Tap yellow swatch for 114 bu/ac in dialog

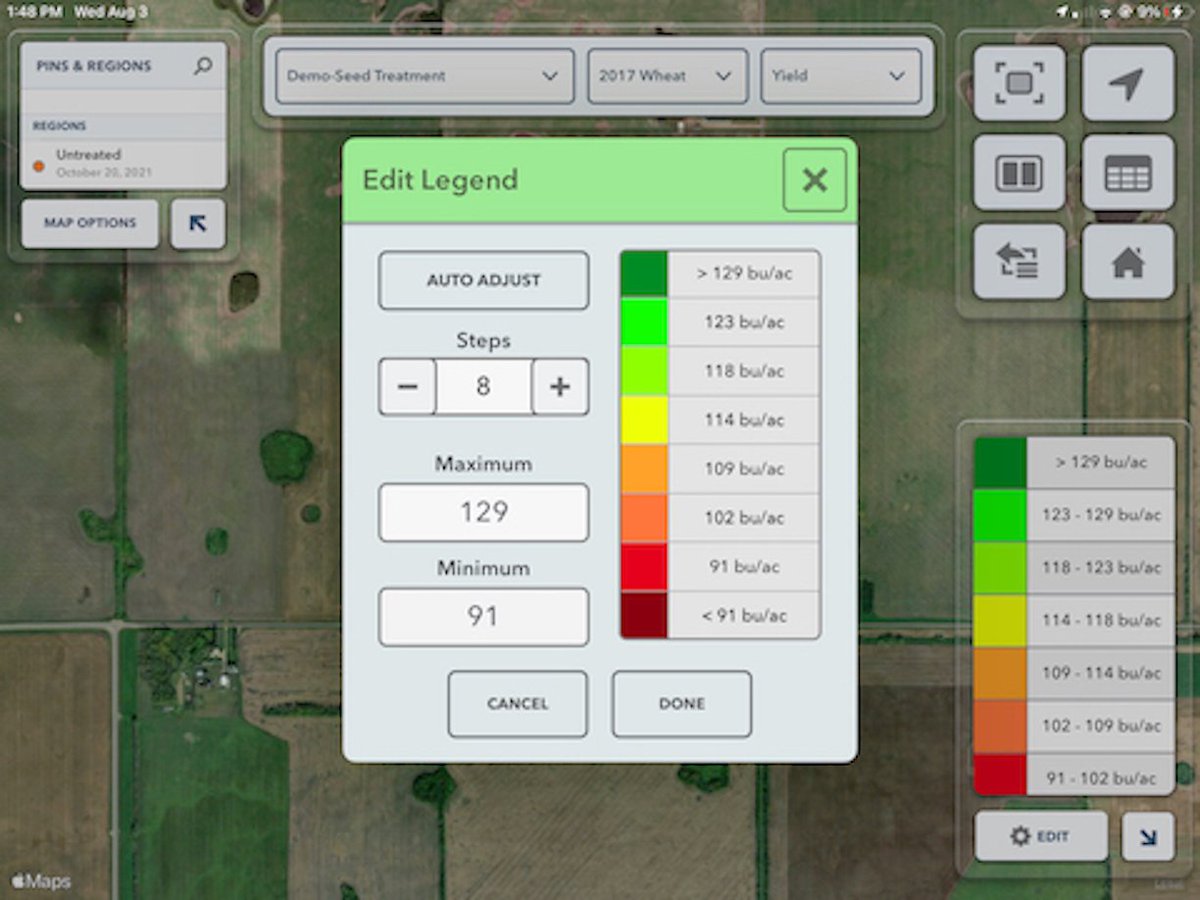pos(644,420)
